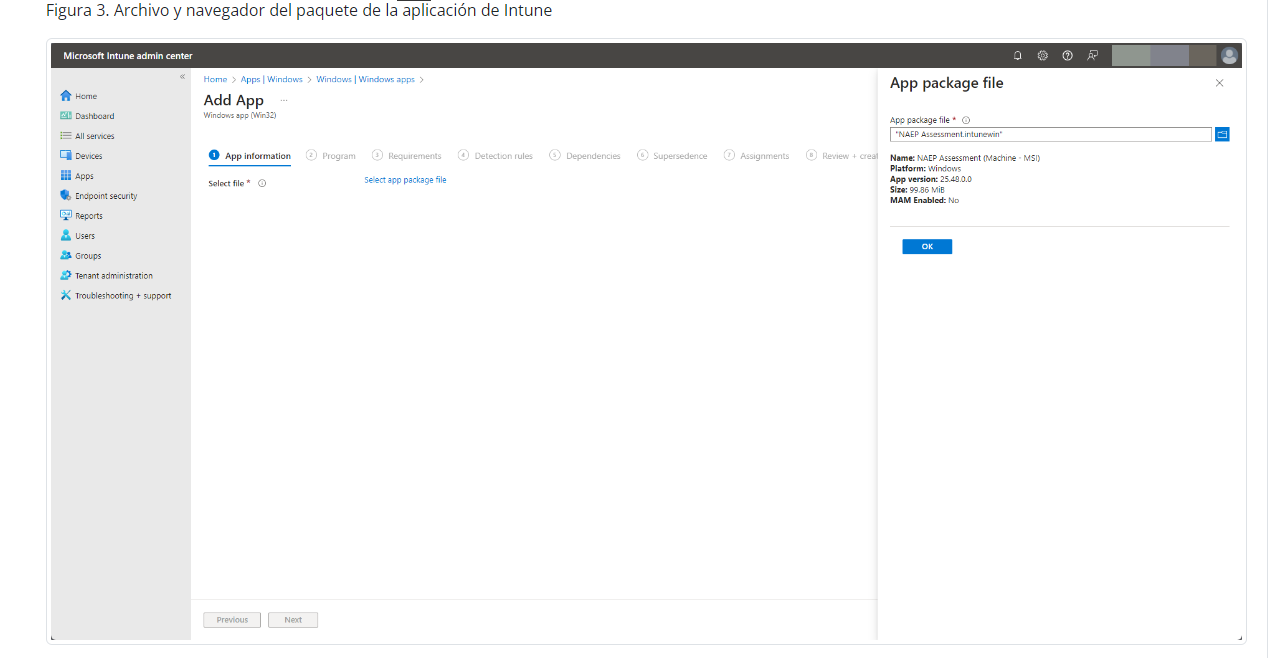The image size is (1280, 658).
Task: Click the MAM Enabled: No text
Action: (x=924, y=200)
